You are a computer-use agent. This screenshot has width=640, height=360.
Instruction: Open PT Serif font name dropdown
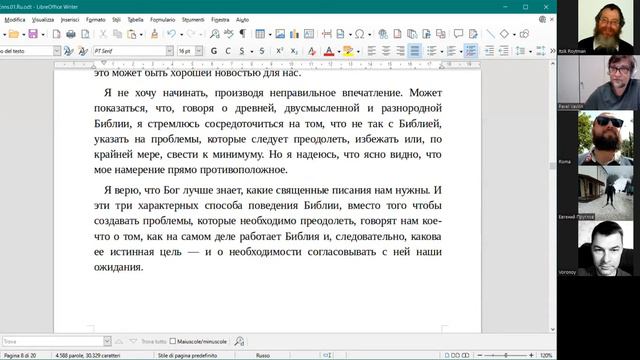coord(169,51)
